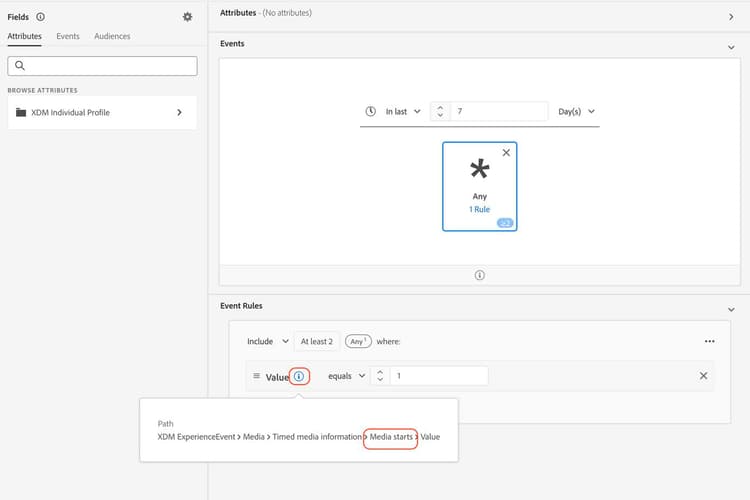
Task: Click the attribute search field
Action: pyautogui.click(x=102, y=66)
